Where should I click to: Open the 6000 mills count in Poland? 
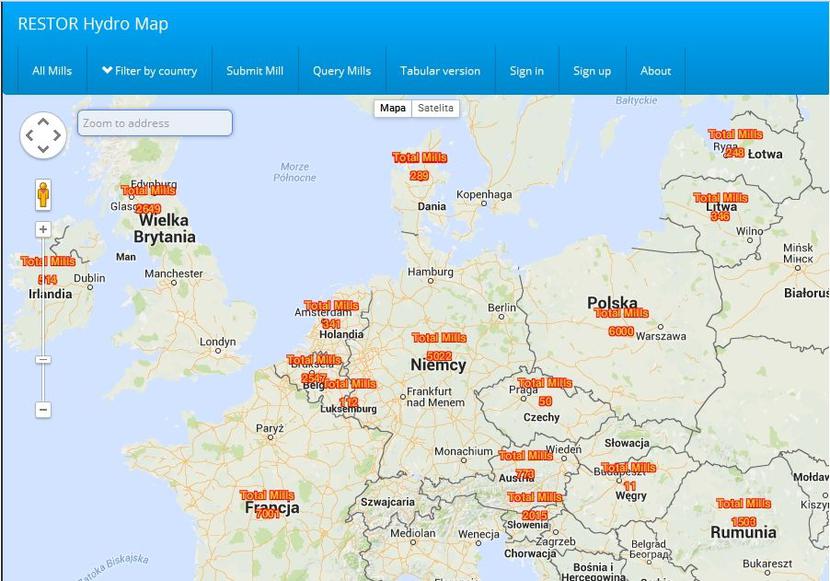pos(621,331)
